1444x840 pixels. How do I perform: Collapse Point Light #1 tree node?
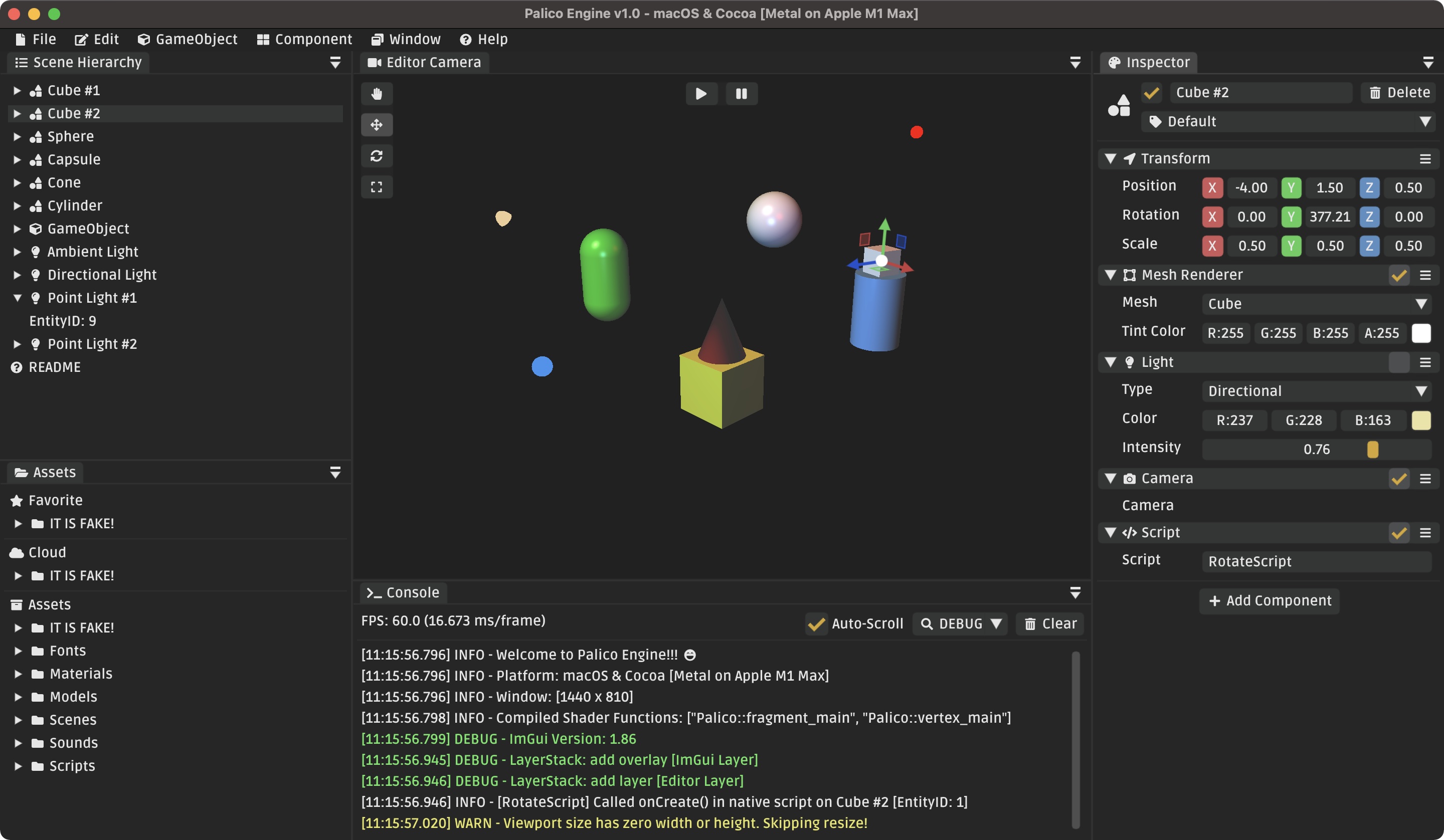(x=17, y=298)
